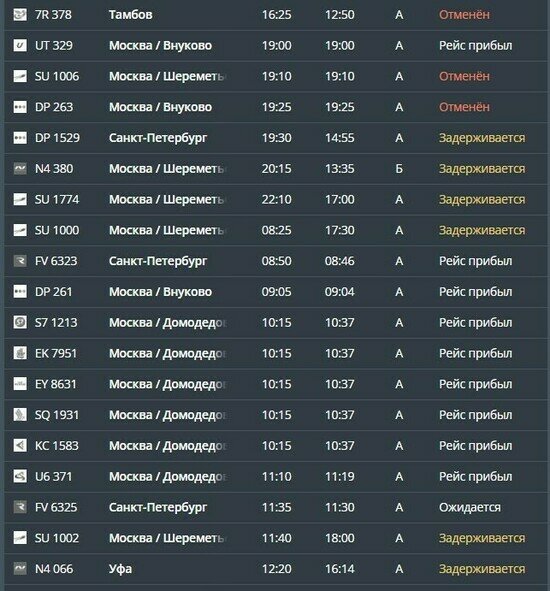Click Отменён status for flight SU 1006
Viewport: 550px width, 591px height.
point(464,76)
